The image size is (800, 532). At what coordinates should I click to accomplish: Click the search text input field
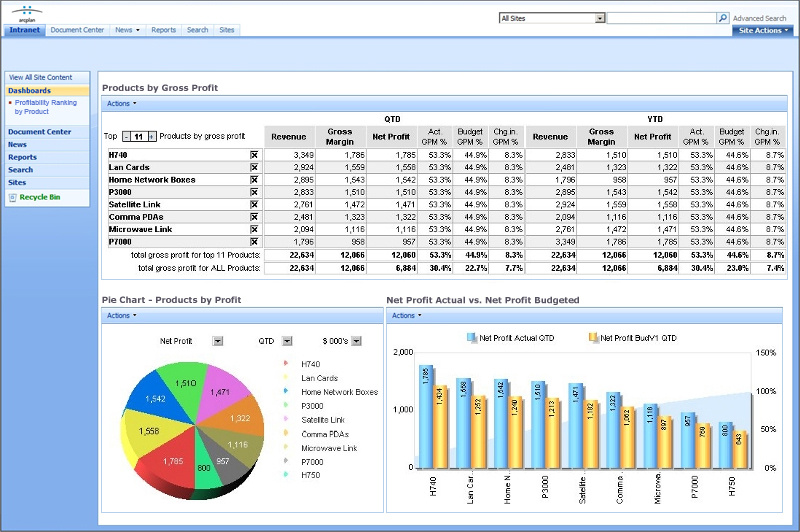point(661,18)
